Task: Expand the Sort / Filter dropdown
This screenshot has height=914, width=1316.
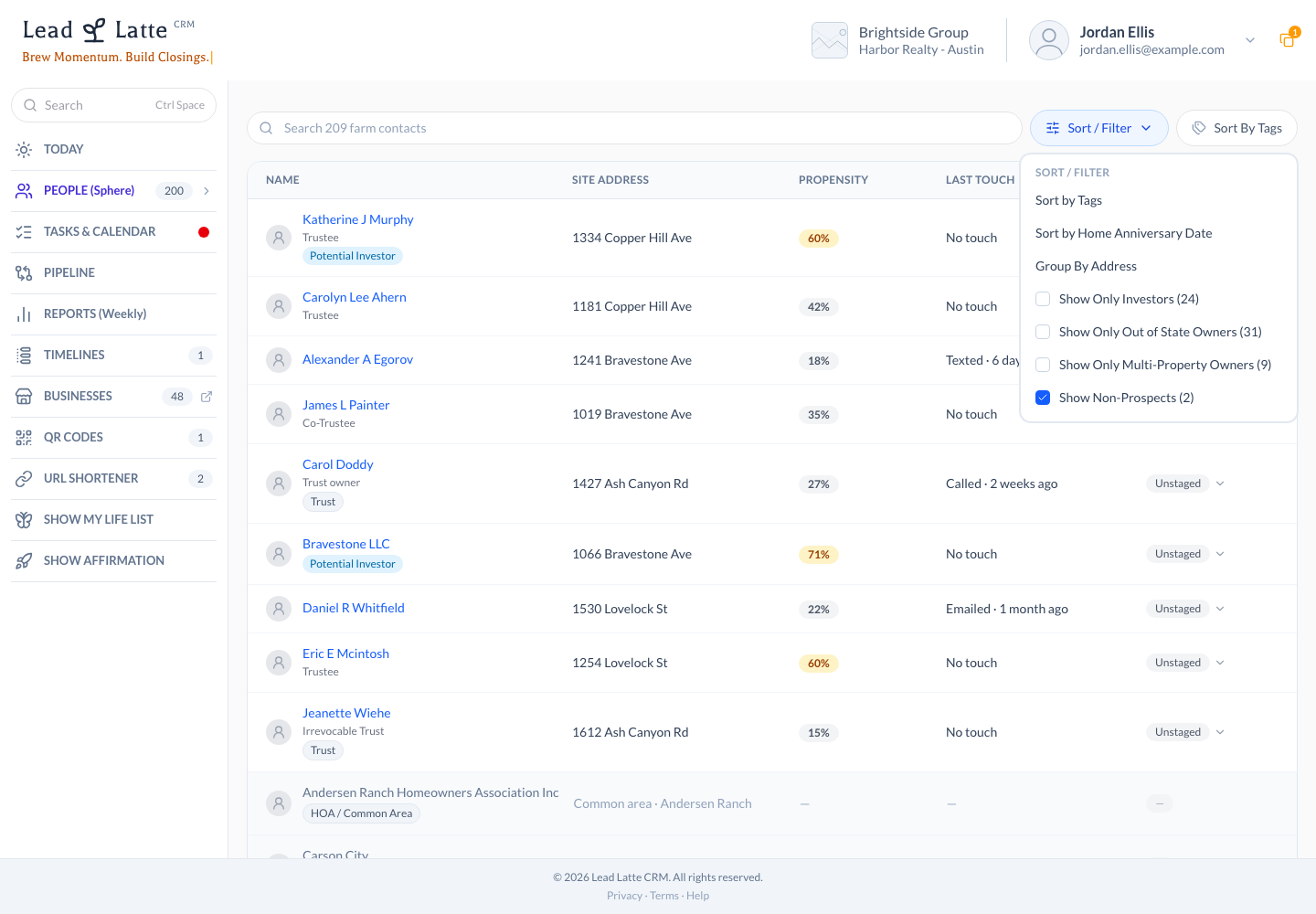Action: coord(1099,128)
